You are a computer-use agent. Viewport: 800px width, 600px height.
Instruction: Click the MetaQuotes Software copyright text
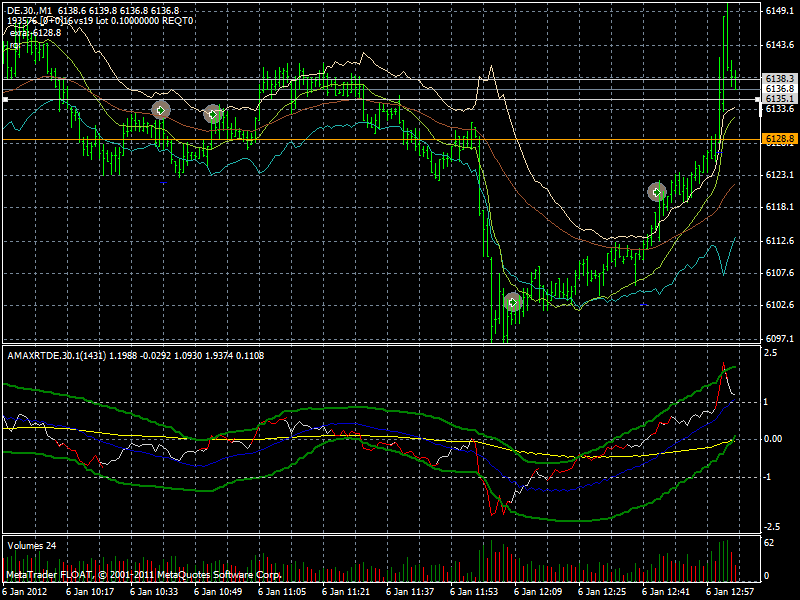pos(145,575)
